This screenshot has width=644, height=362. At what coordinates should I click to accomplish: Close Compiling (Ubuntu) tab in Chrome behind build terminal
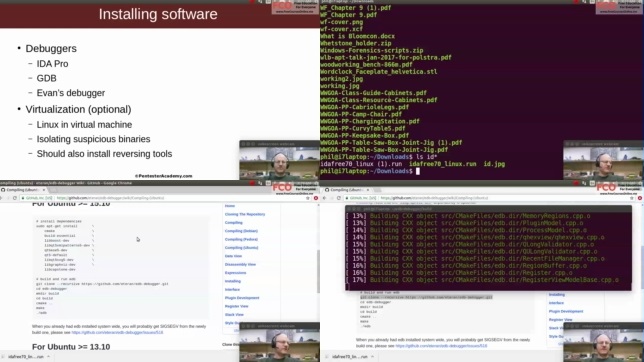pyautogui.click(x=368, y=190)
